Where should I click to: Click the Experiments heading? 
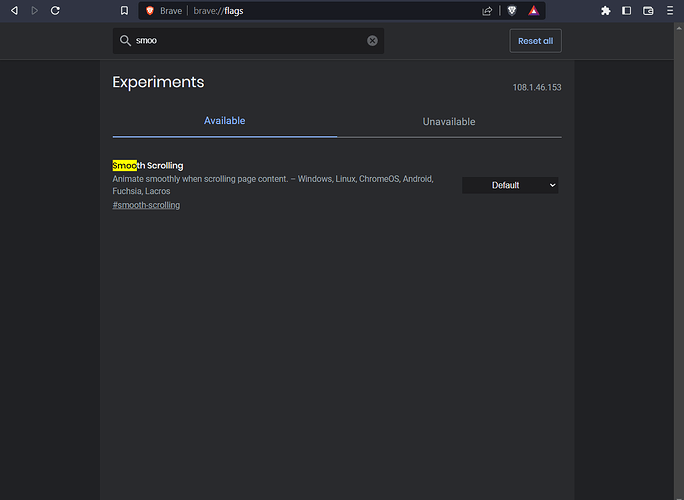[158, 82]
